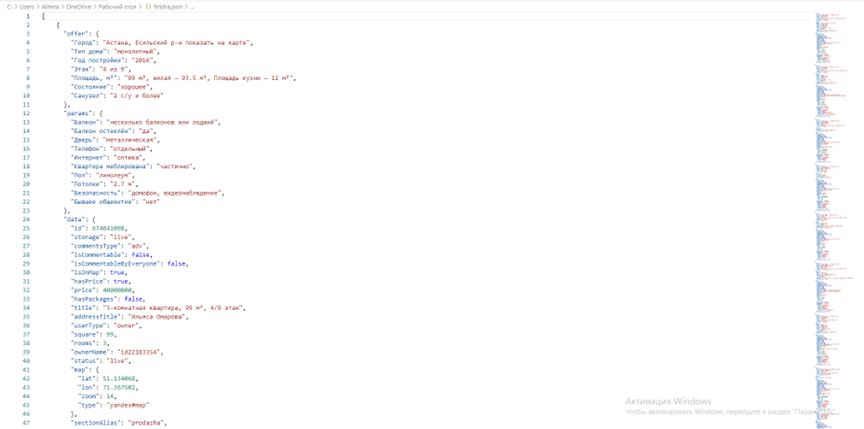The width and height of the screenshot is (864, 429).
Task: Click the "isOnMap" key
Action: pos(87,271)
